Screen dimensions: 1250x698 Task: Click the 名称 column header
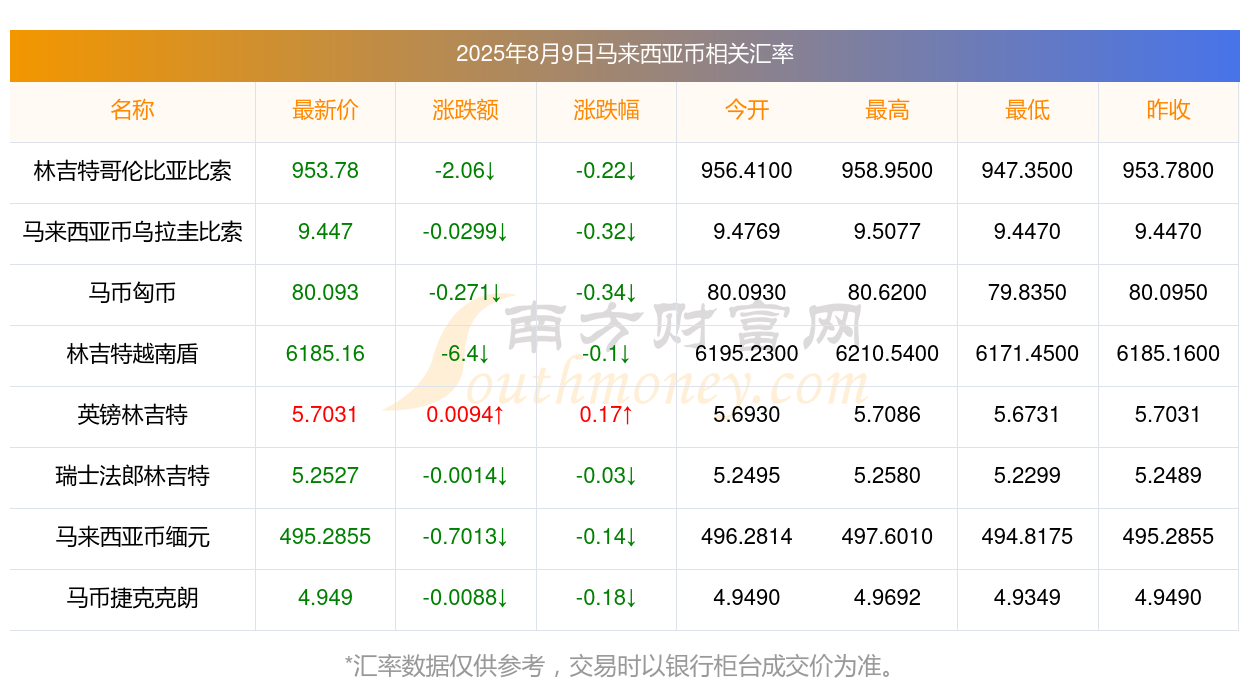(133, 110)
